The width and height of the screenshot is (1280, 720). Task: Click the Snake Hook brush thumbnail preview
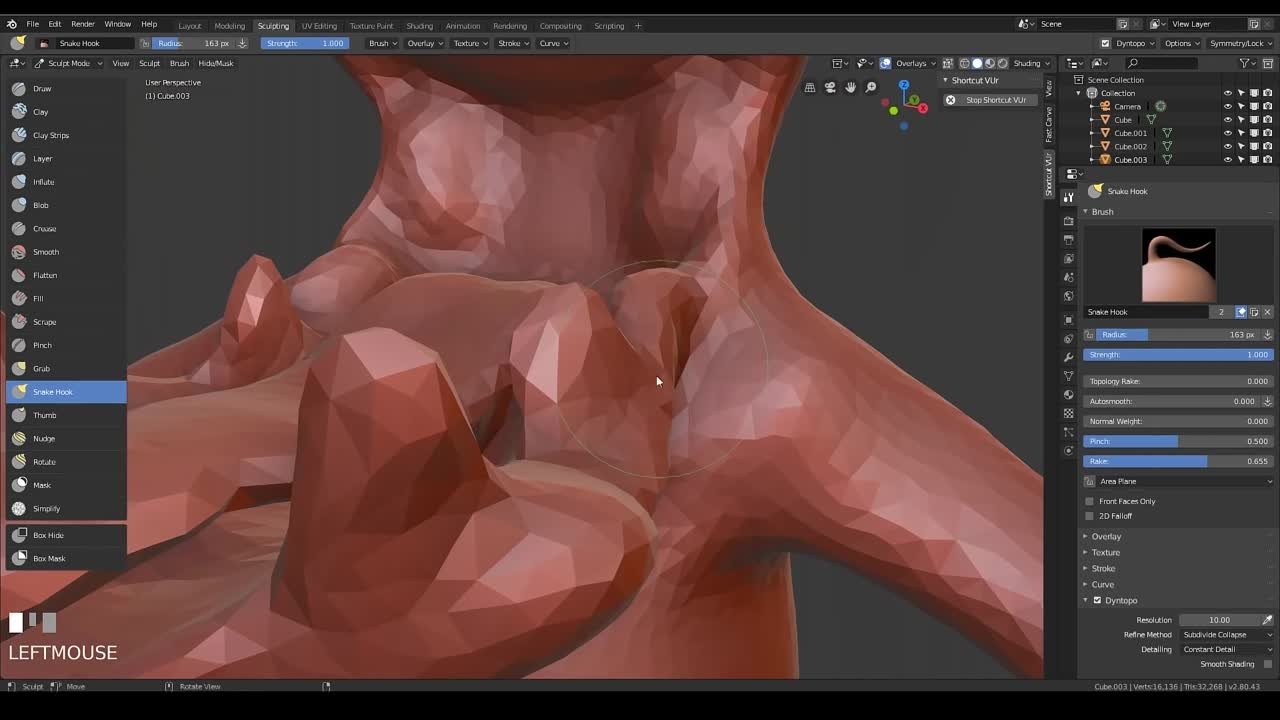(1179, 264)
